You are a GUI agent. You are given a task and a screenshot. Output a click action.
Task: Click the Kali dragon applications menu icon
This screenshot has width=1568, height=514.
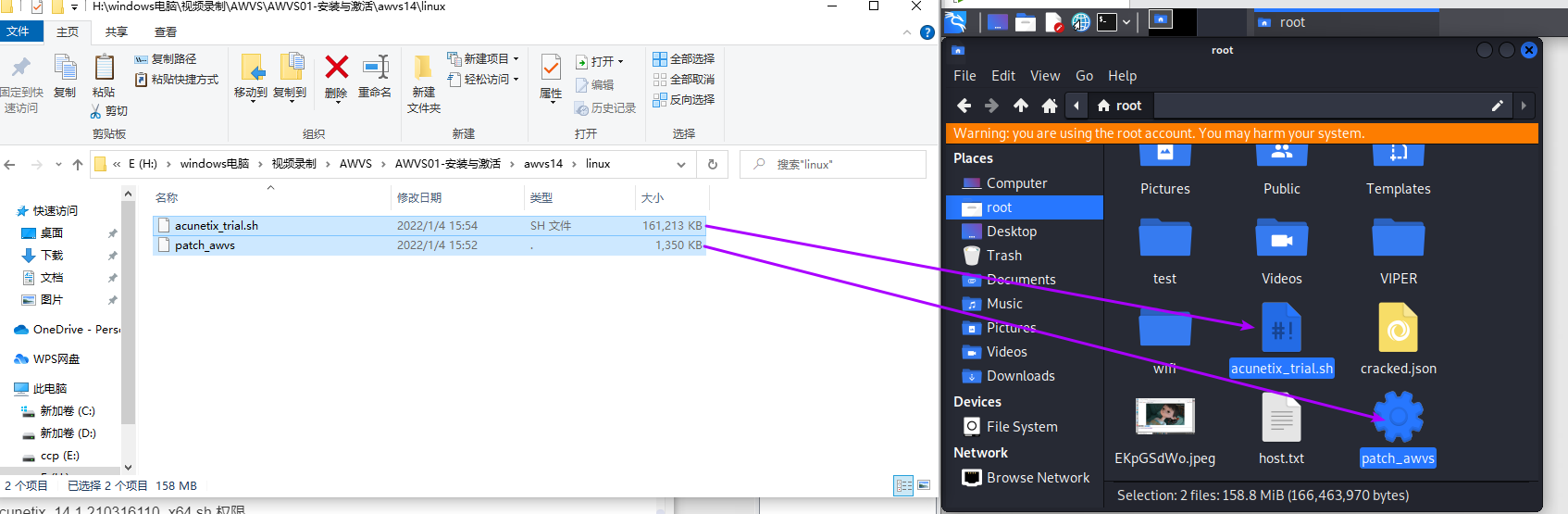[x=956, y=22]
